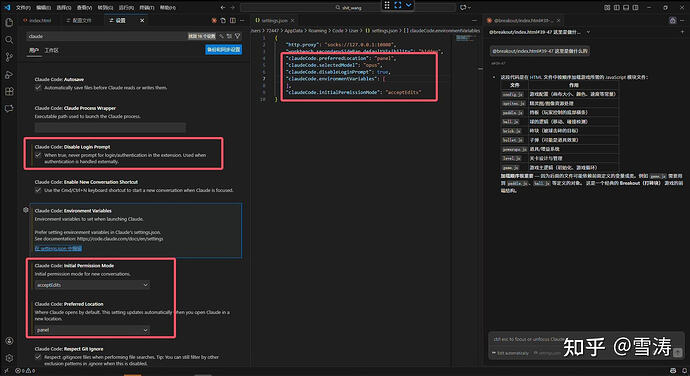Toggle the Claude Code Autosave checkbox
The height and width of the screenshot is (376, 690).
click(x=38, y=88)
